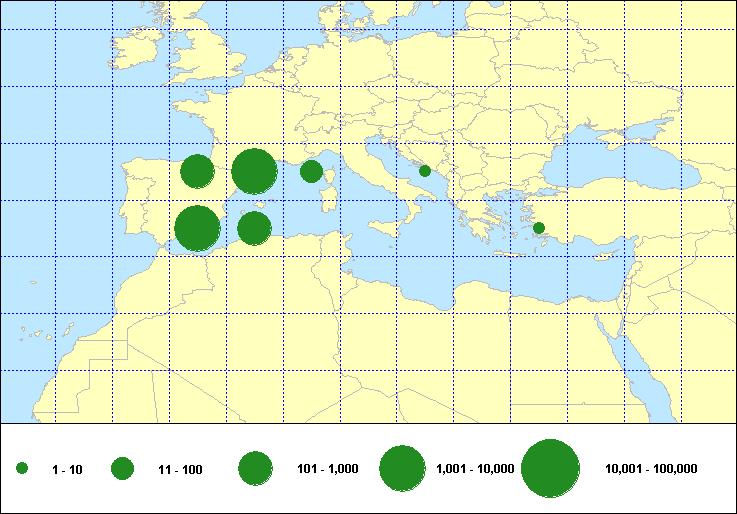The width and height of the screenshot is (737, 514).
Task: Select the "11 - 100" legend text
Action: click(x=180, y=469)
